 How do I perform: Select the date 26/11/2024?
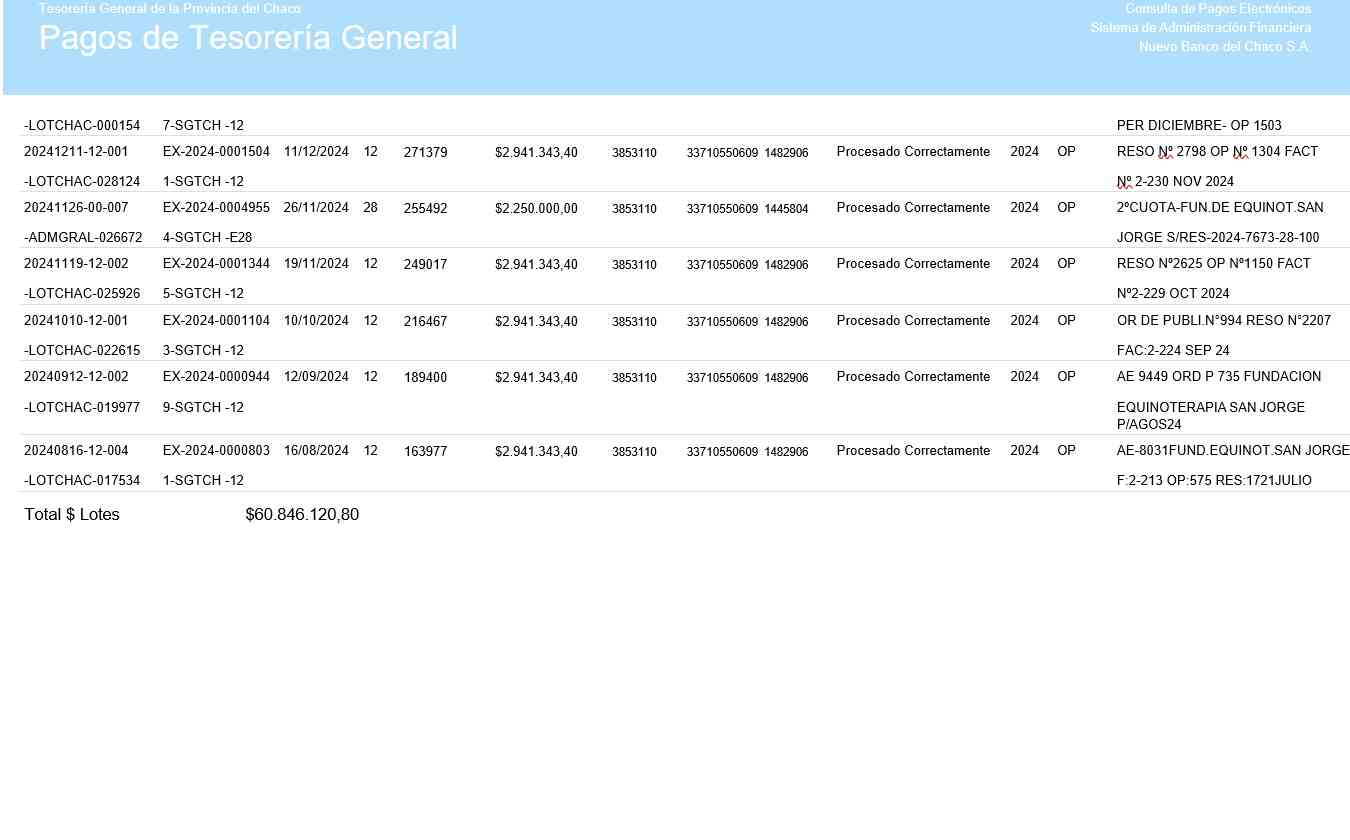(x=316, y=208)
